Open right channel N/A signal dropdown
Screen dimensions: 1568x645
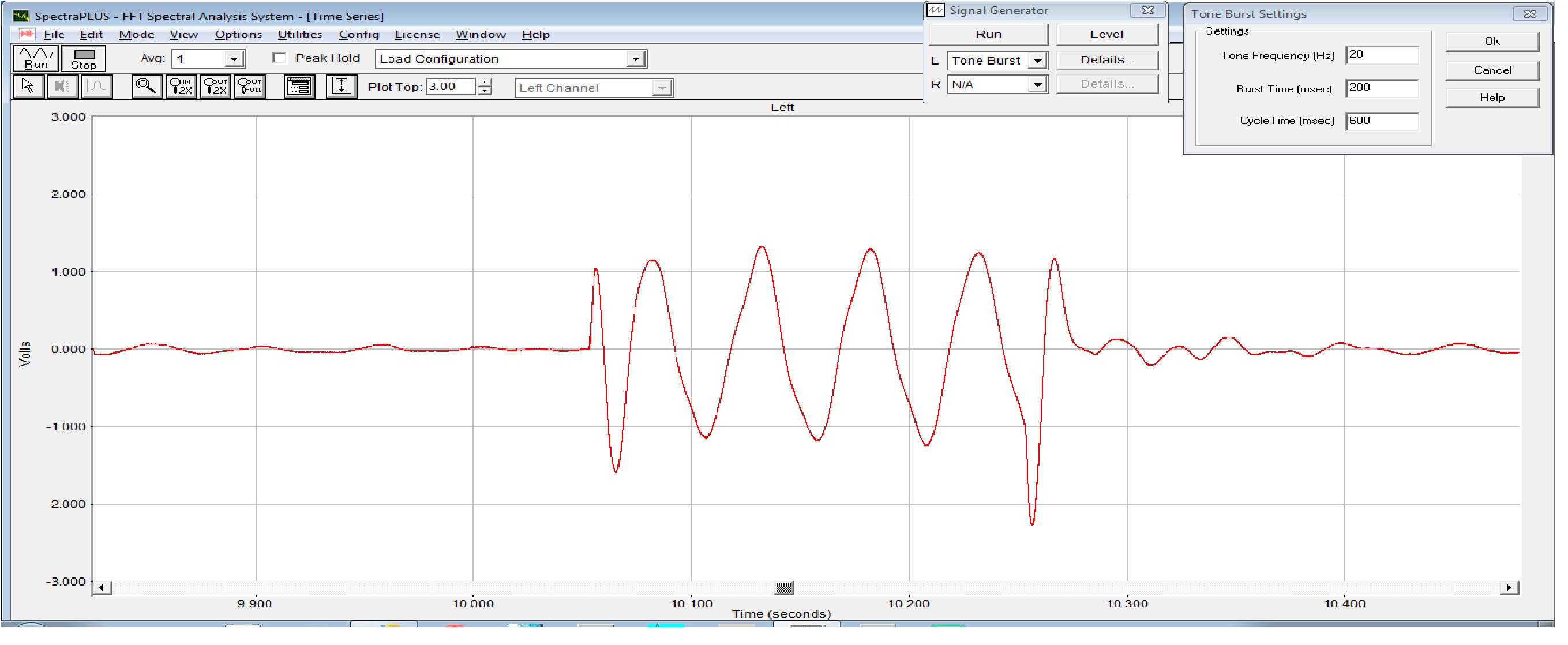[x=1037, y=85]
